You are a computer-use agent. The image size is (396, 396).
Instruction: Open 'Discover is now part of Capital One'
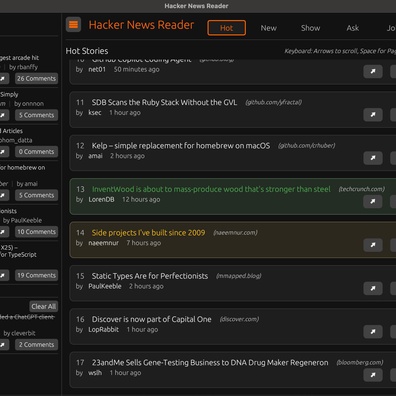(151, 319)
